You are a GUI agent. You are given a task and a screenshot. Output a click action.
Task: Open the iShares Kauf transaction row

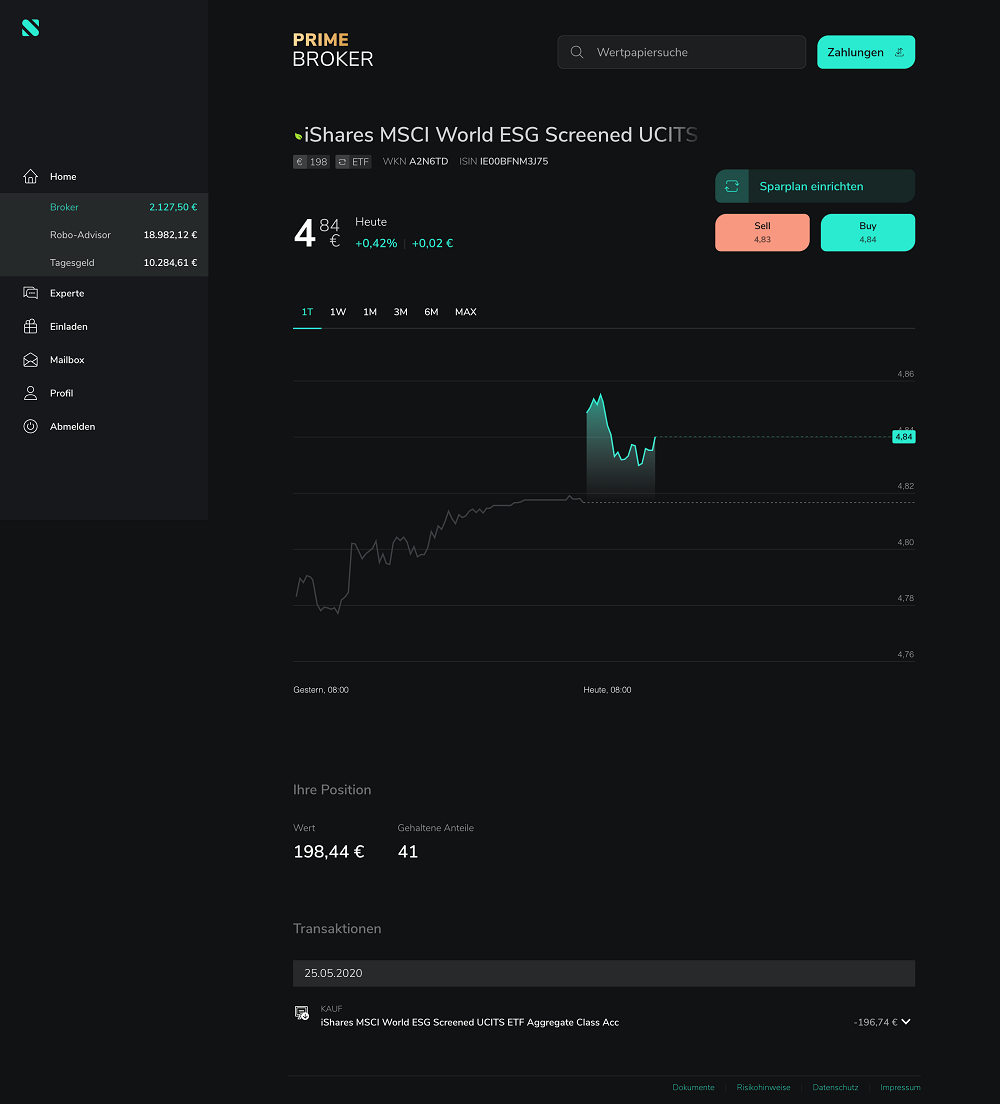coord(604,1016)
